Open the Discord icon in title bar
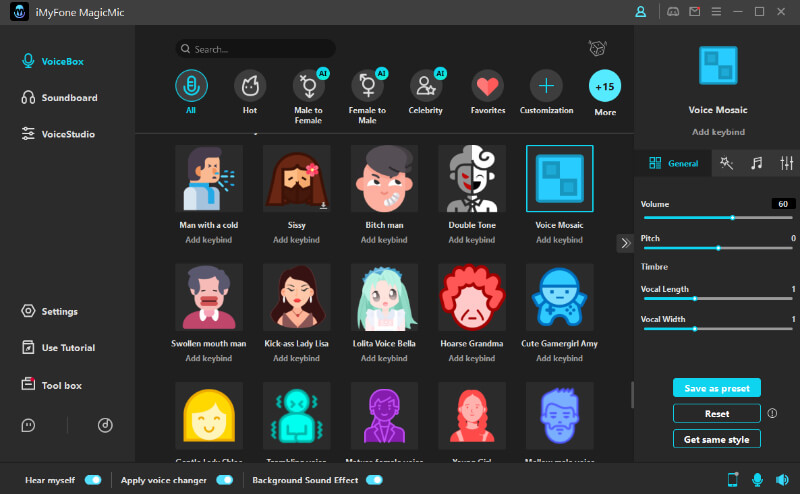This screenshot has height=494, width=800. 673,12
